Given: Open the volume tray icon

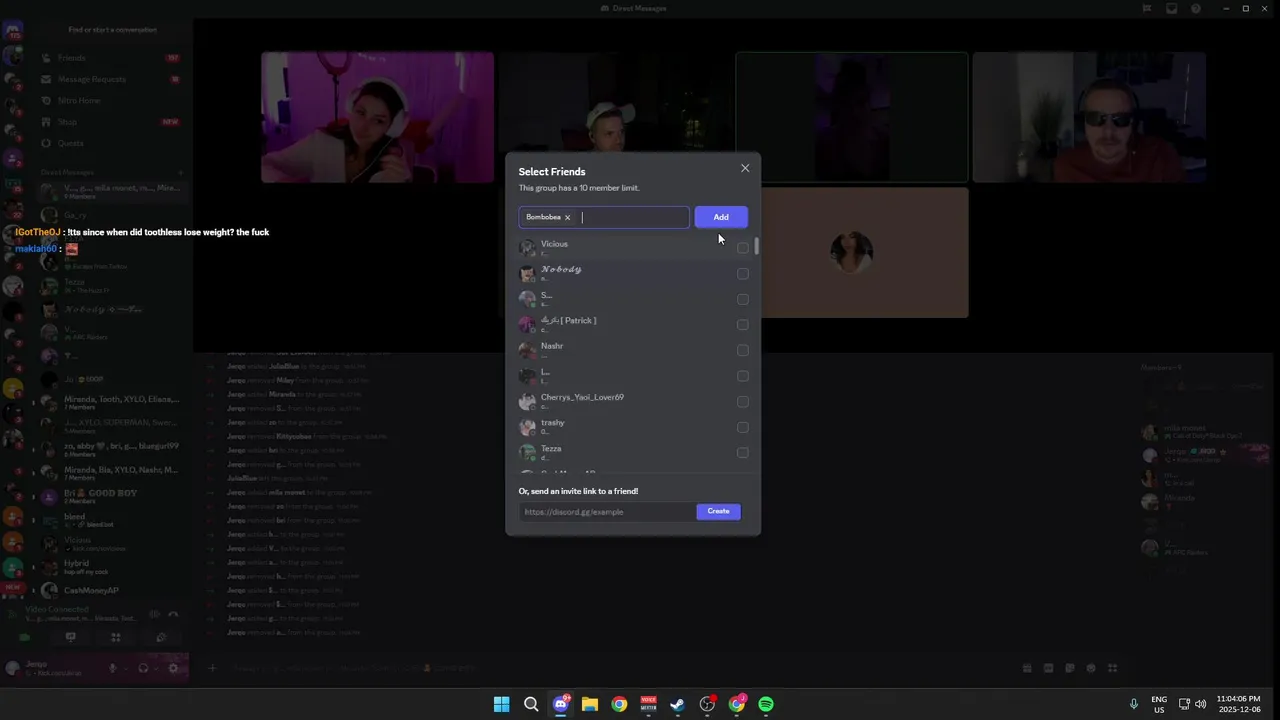Looking at the screenshot, I should (1200, 704).
